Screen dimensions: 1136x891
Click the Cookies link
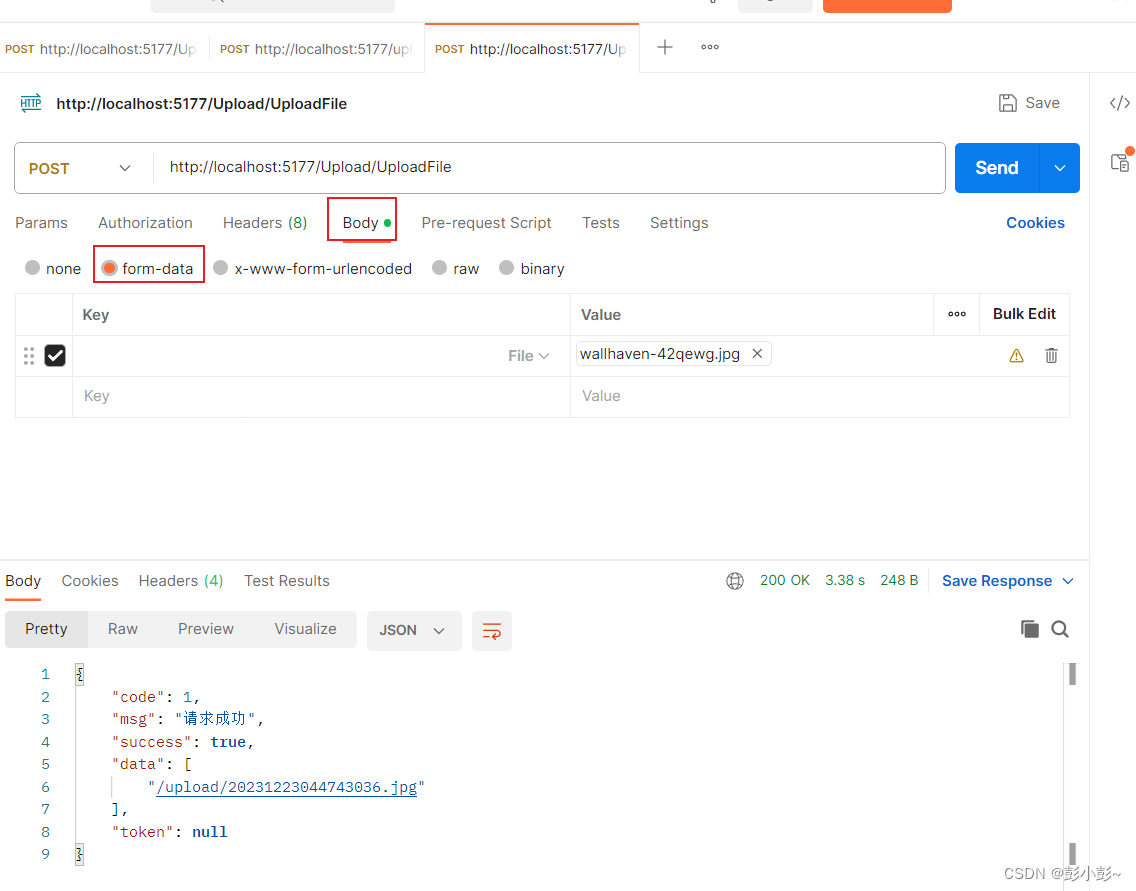(x=1035, y=223)
